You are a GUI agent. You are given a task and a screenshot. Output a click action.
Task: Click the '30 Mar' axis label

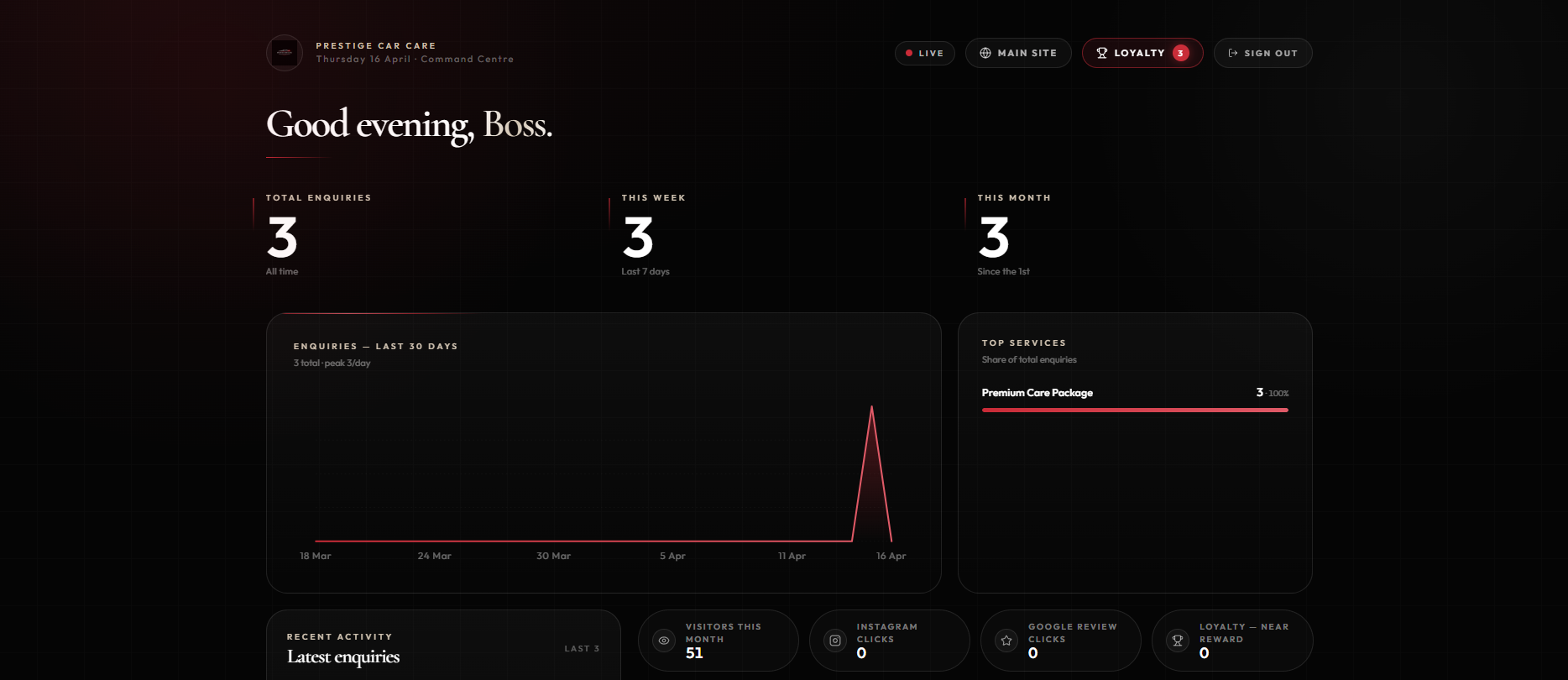click(554, 556)
